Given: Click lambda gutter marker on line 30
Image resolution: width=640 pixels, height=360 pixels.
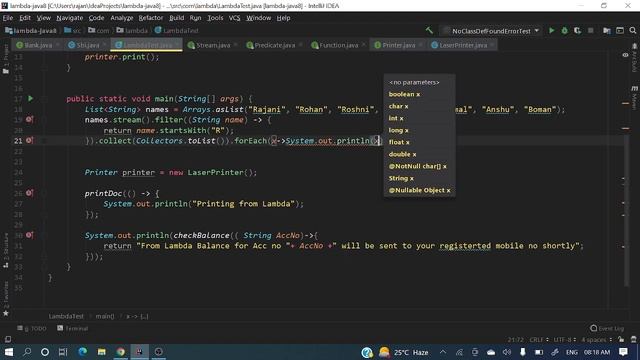Looking at the screenshot, I should (29, 235).
